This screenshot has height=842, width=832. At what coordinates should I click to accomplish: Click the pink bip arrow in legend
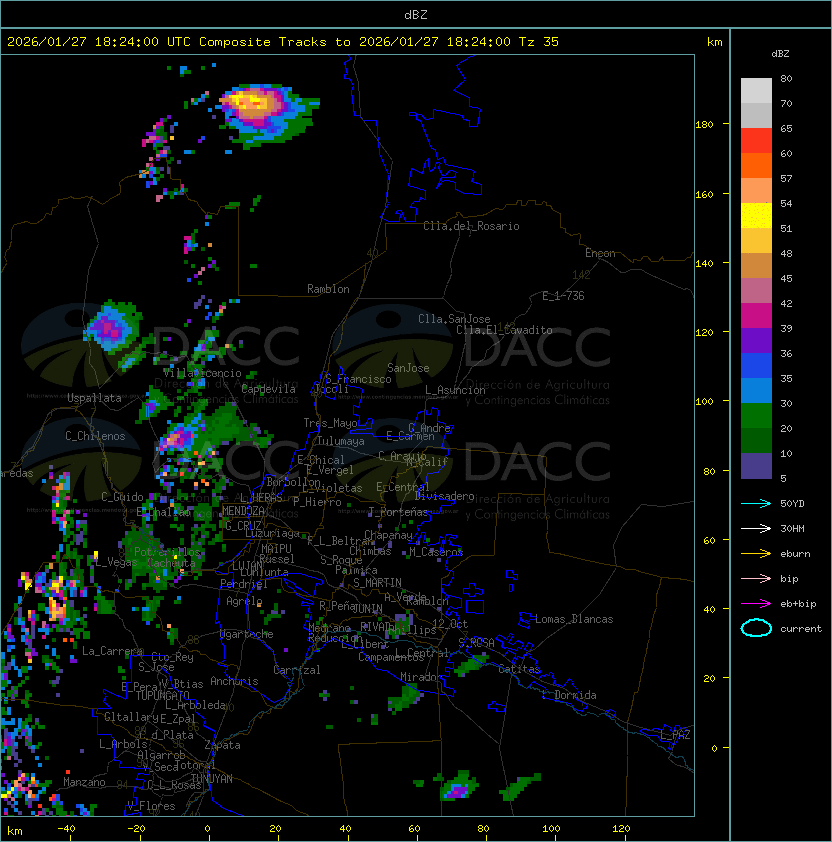756,578
